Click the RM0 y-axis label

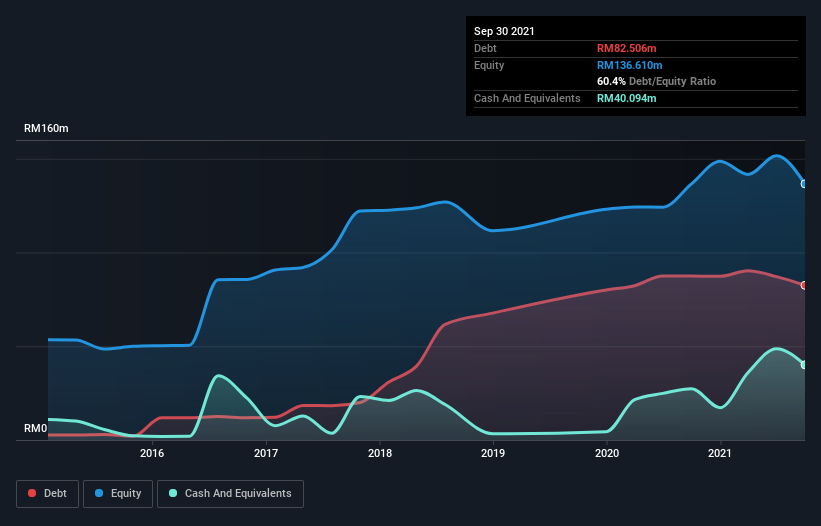click(x=36, y=428)
